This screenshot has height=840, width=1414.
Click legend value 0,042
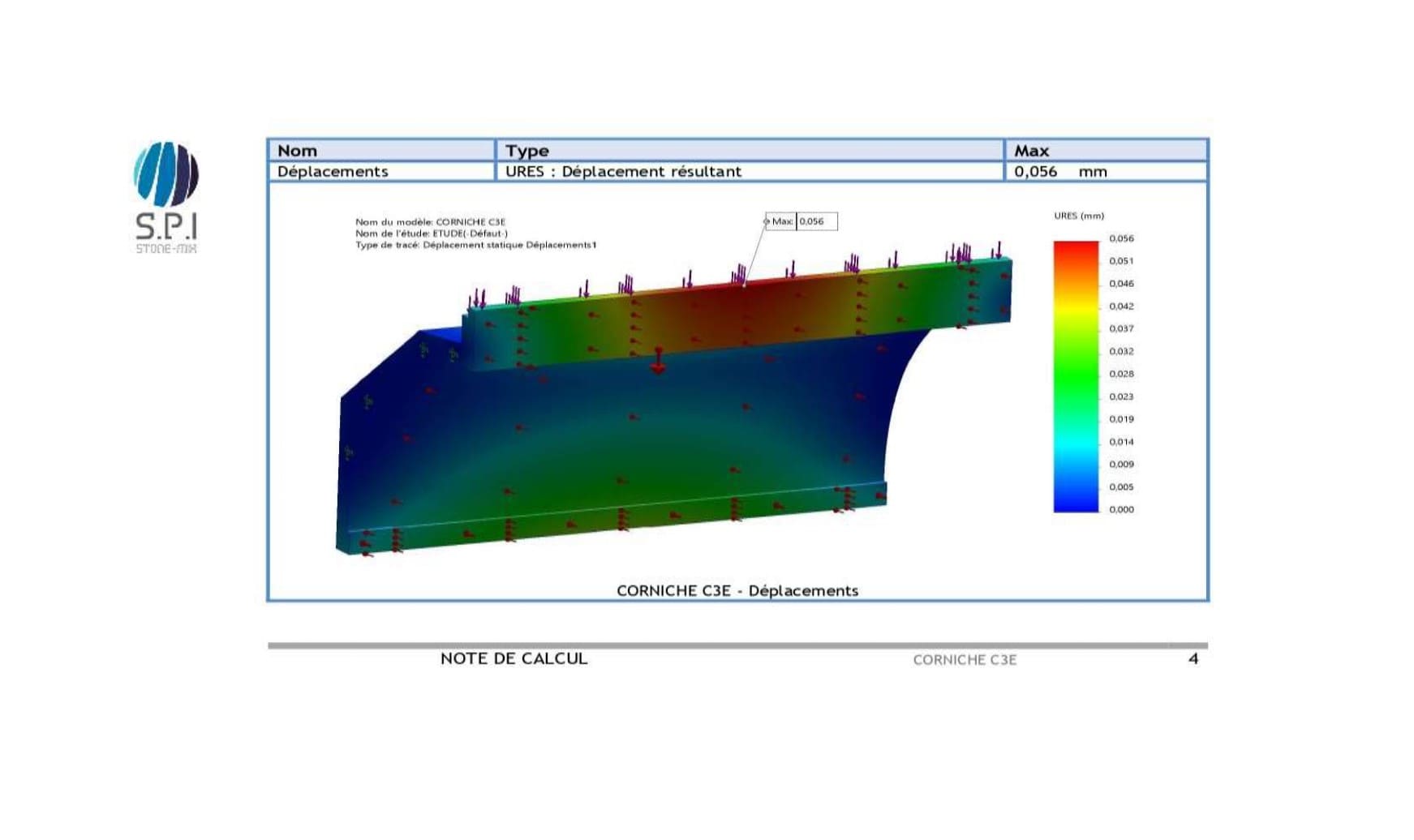click(x=1121, y=306)
